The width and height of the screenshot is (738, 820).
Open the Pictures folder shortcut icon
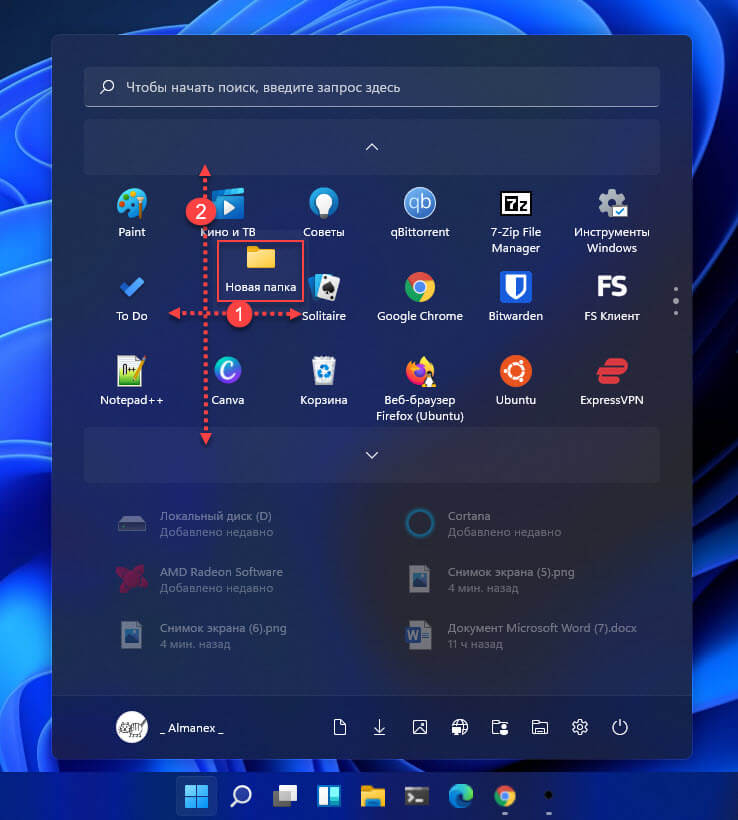[x=419, y=727]
